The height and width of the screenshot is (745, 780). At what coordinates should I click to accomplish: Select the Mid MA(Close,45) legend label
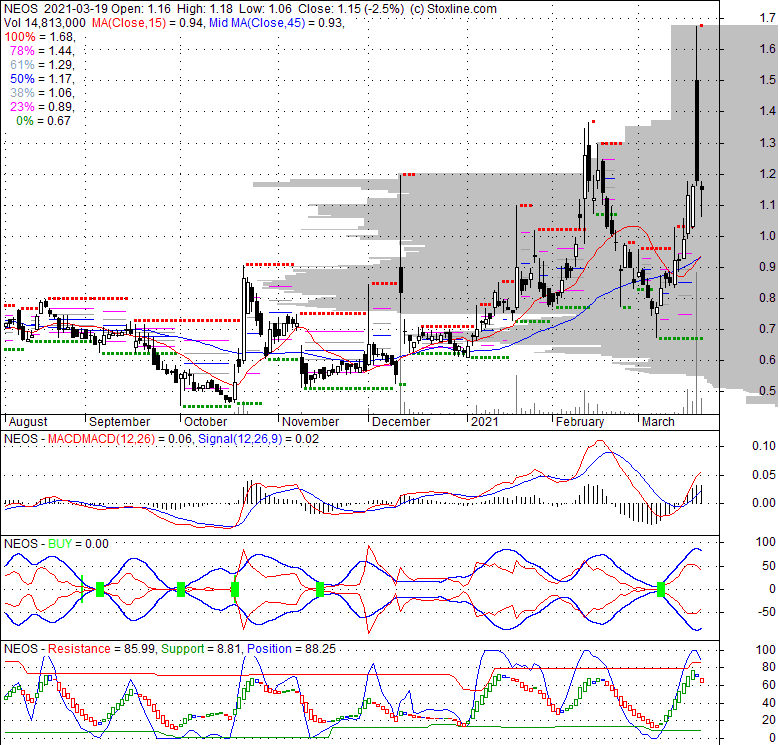point(276,22)
